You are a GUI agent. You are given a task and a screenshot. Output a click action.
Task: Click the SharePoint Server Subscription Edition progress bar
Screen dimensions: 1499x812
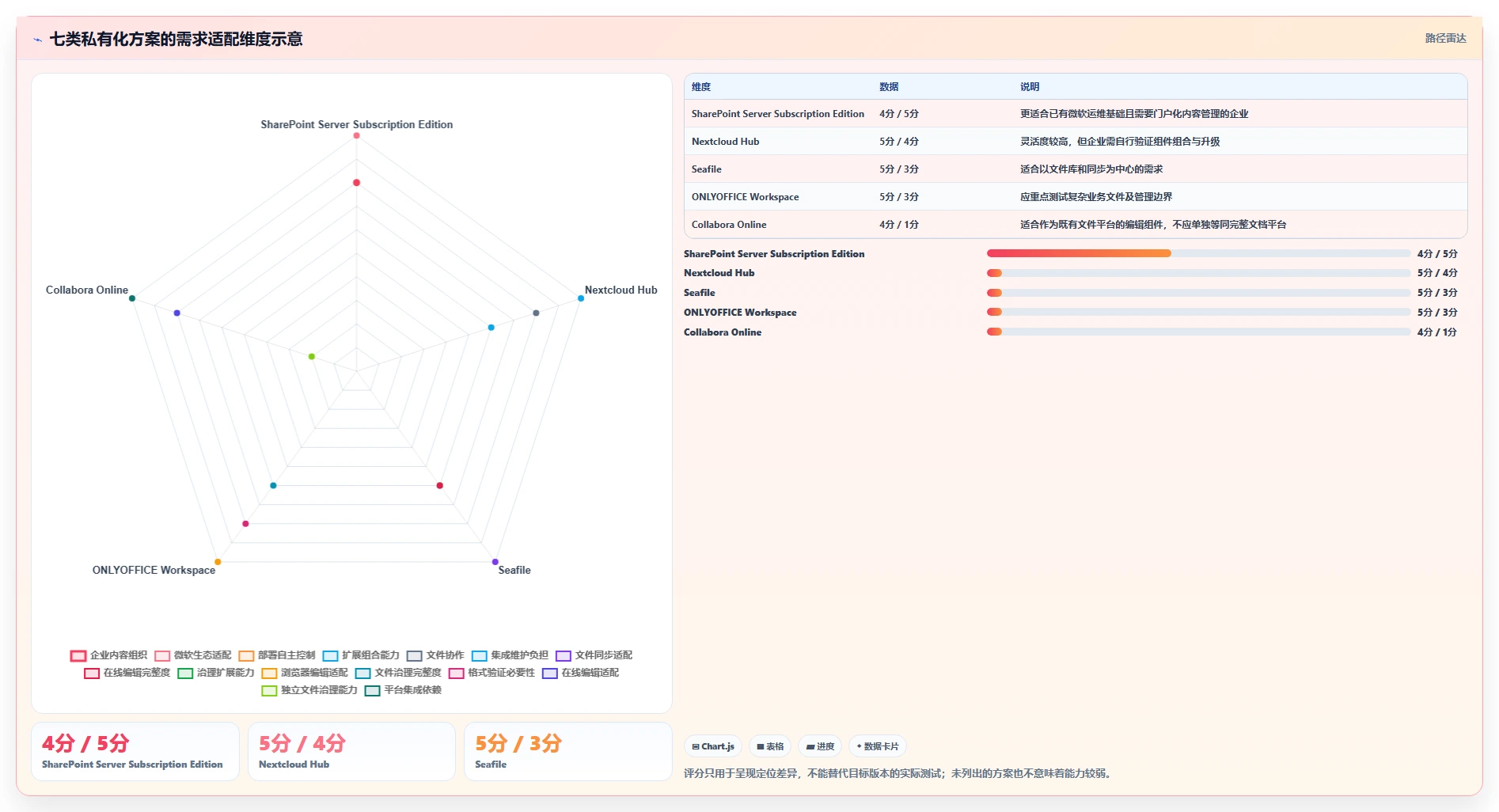point(1198,253)
